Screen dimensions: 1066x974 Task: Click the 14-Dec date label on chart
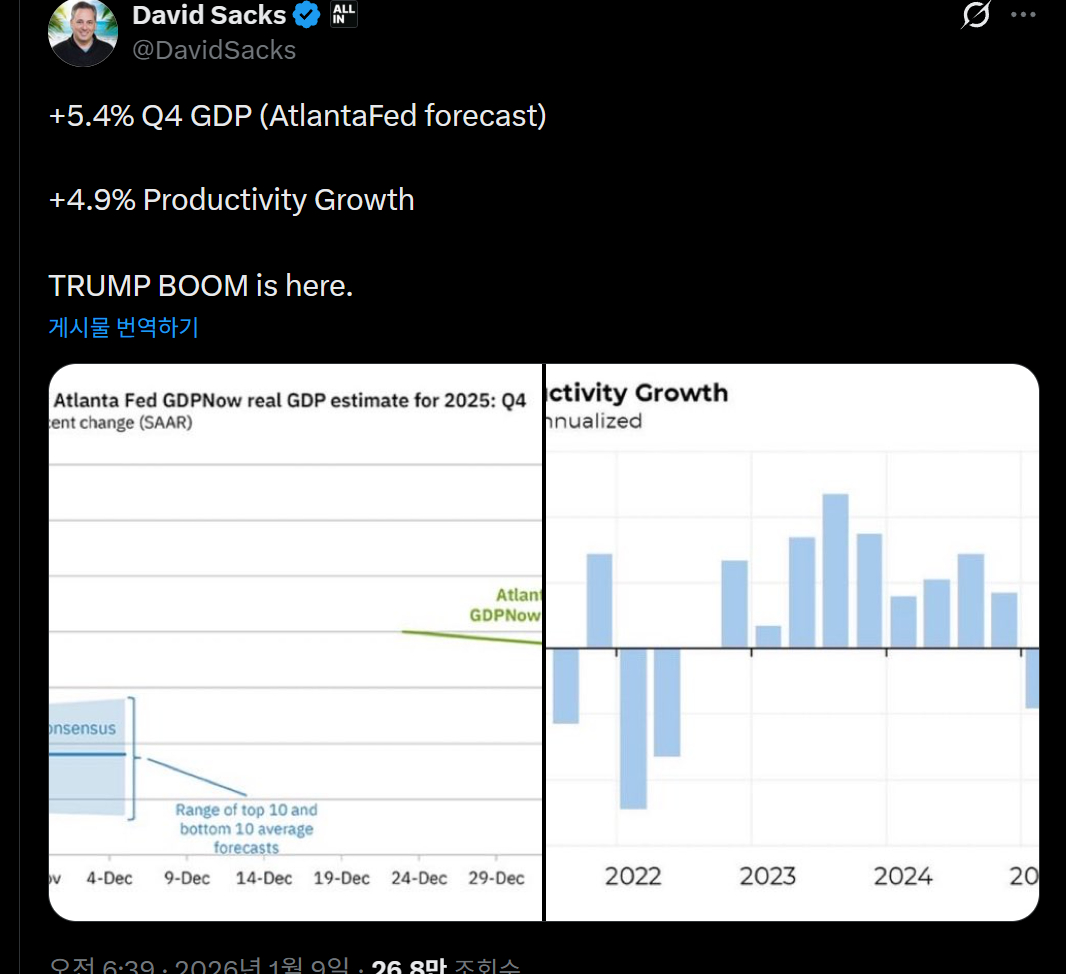[264, 878]
